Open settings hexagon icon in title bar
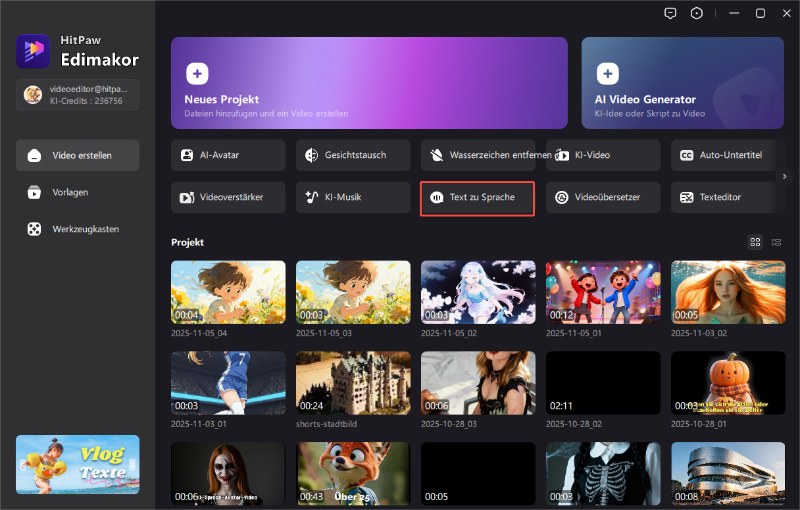The height and width of the screenshot is (510, 800). click(x=697, y=13)
